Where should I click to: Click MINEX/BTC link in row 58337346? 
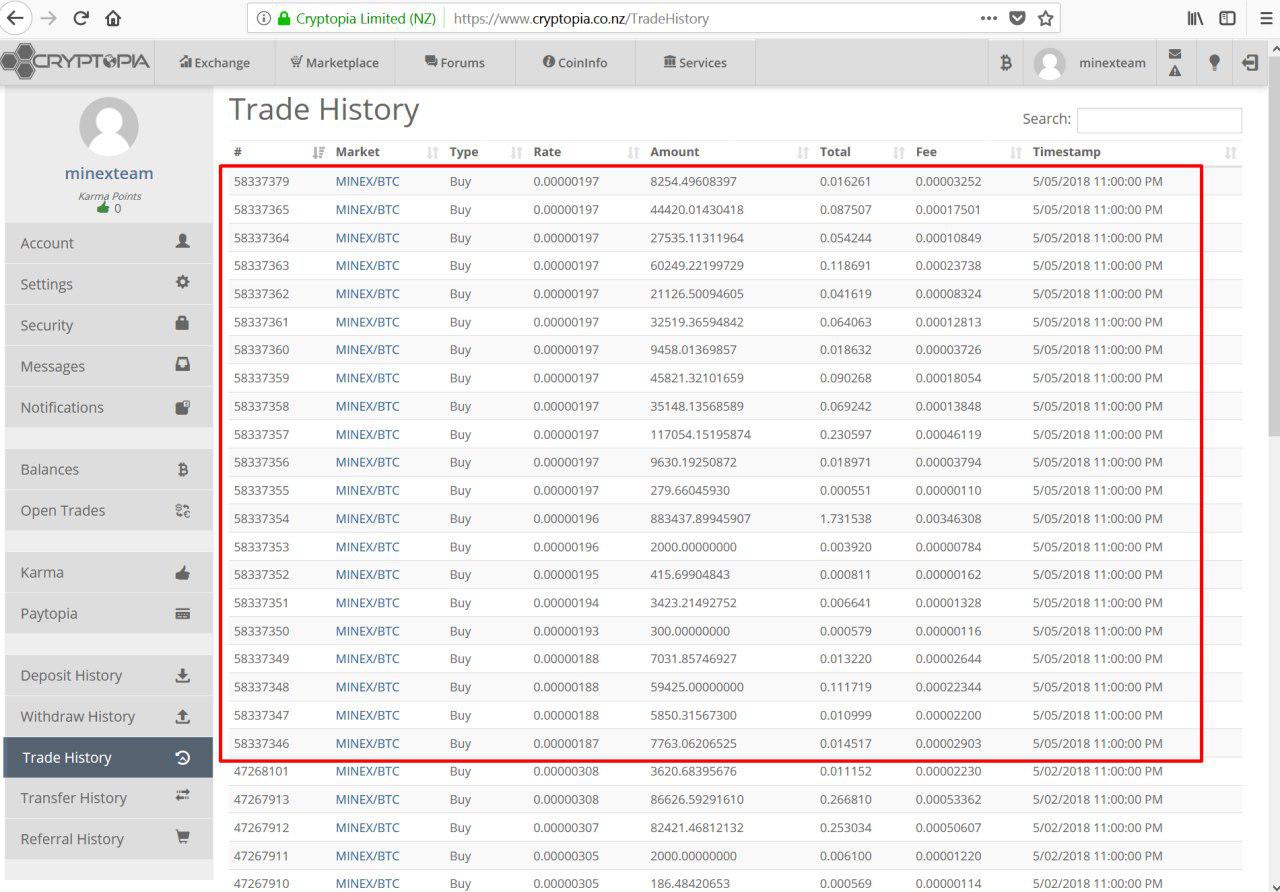pyautogui.click(x=367, y=743)
